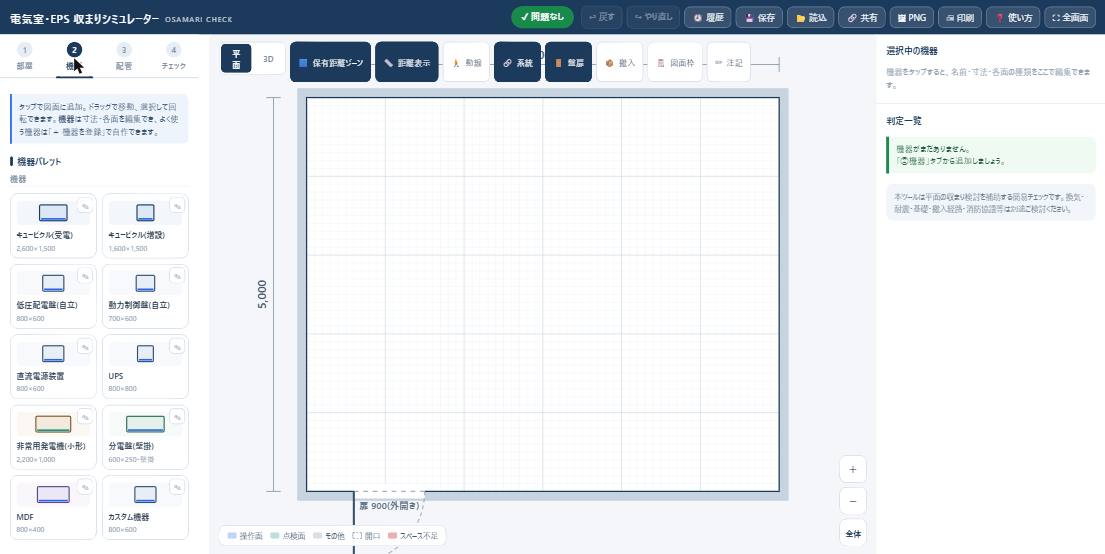The height and width of the screenshot is (554, 1105).
Task: Toggle the 搬入 carry-in route display
Action: coord(620,62)
